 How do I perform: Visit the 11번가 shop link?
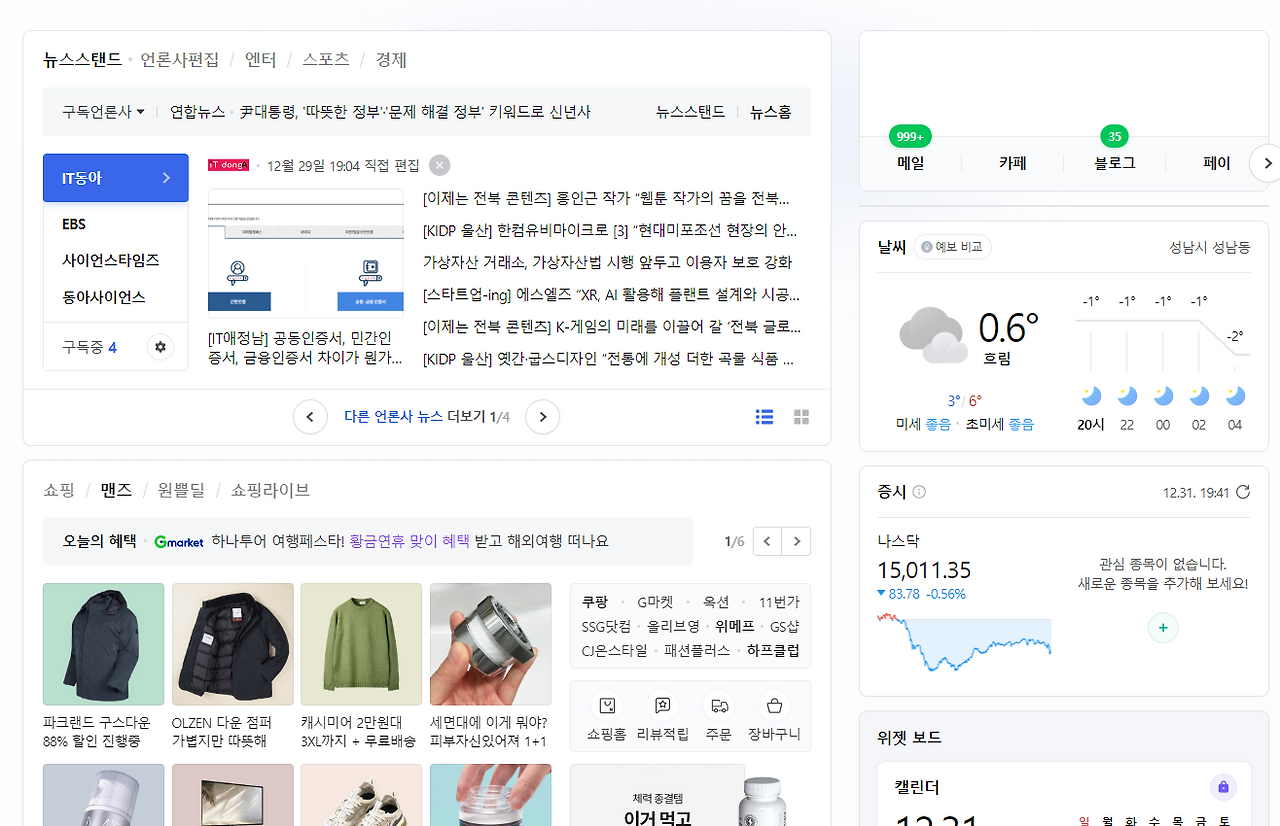click(x=779, y=602)
